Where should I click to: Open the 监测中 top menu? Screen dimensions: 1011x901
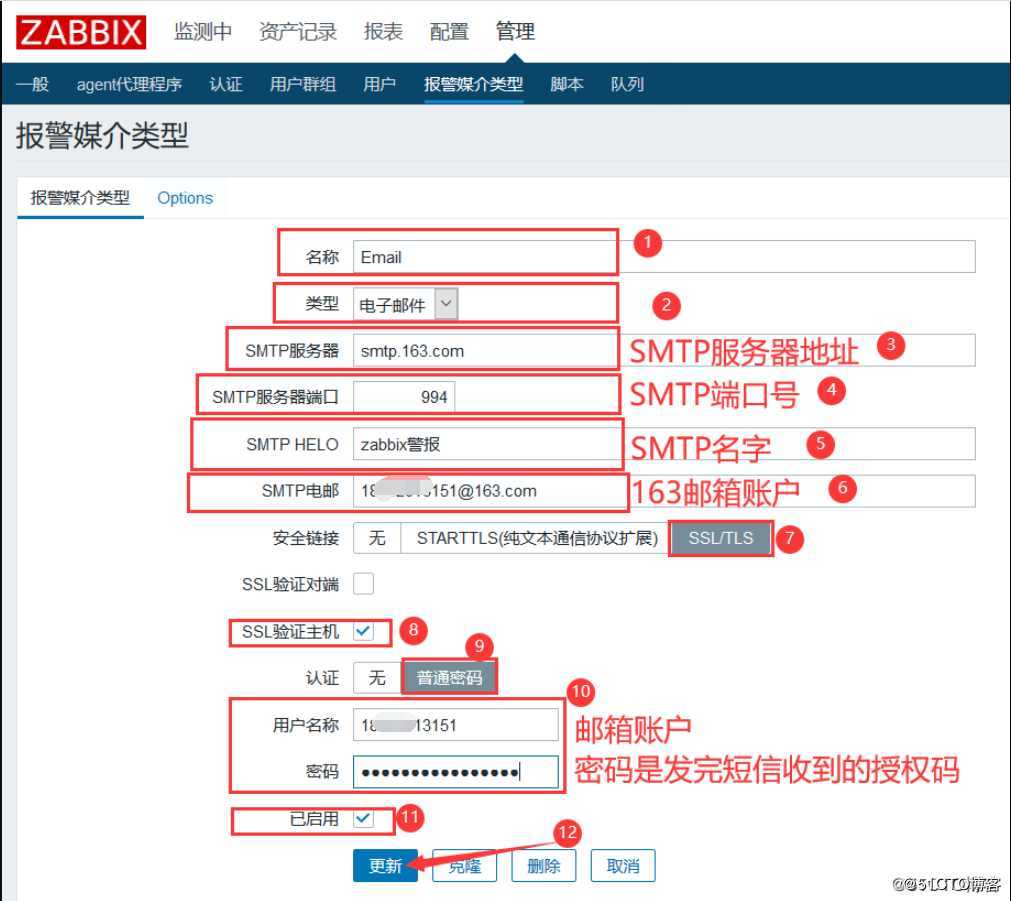[x=202, y=31]
